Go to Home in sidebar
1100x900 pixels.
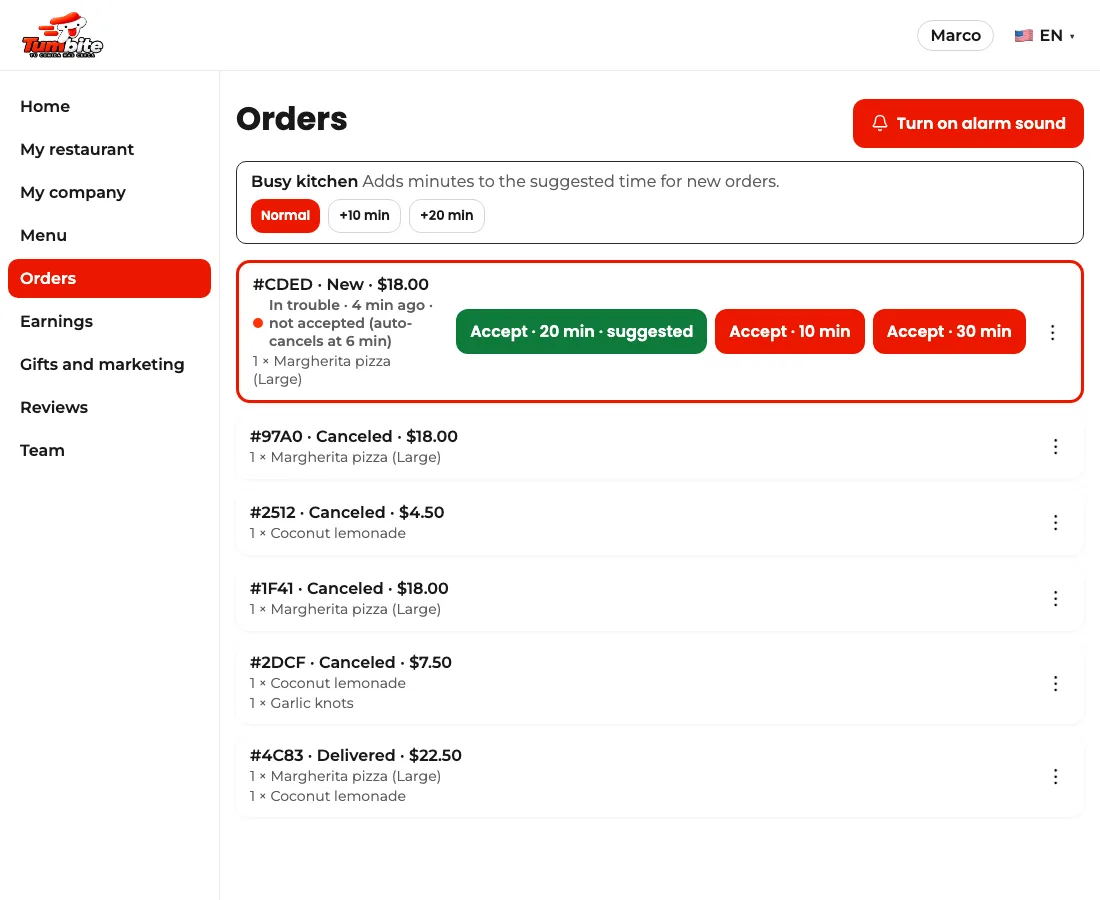[109, 107]
